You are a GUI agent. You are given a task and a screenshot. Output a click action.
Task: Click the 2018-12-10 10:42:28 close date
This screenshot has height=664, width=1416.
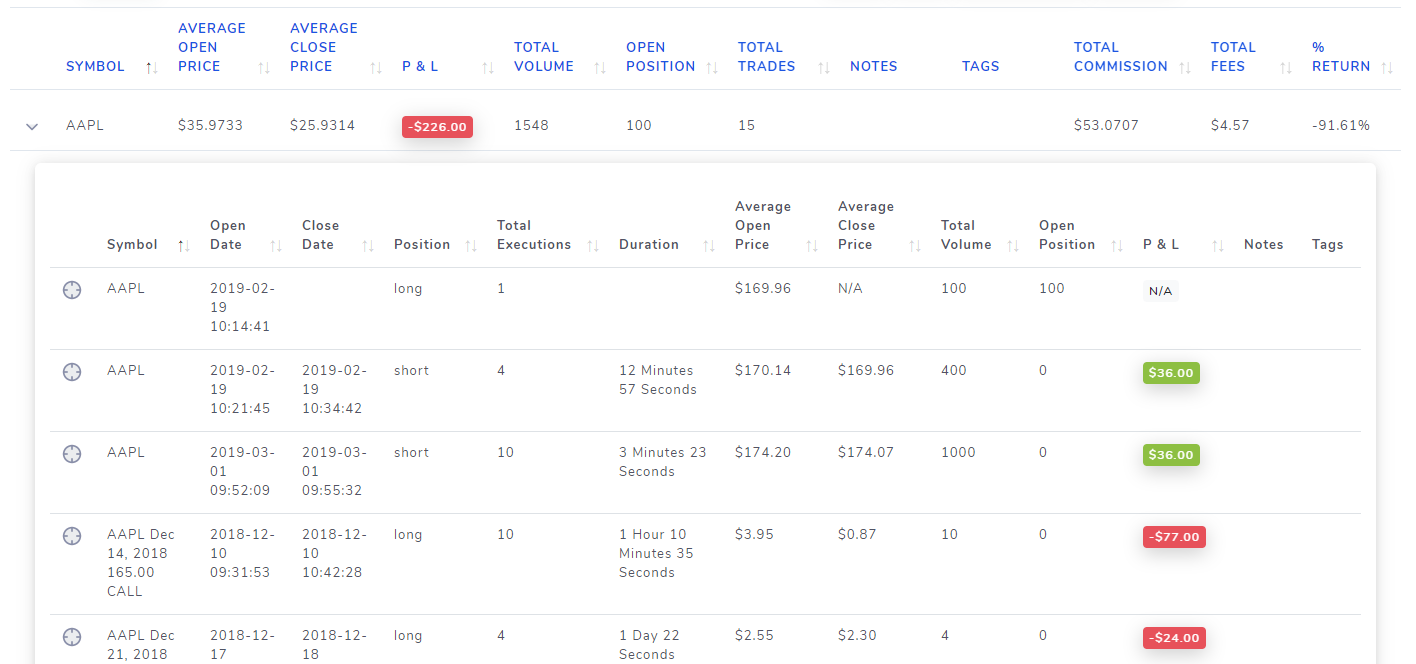coord(335,554)
